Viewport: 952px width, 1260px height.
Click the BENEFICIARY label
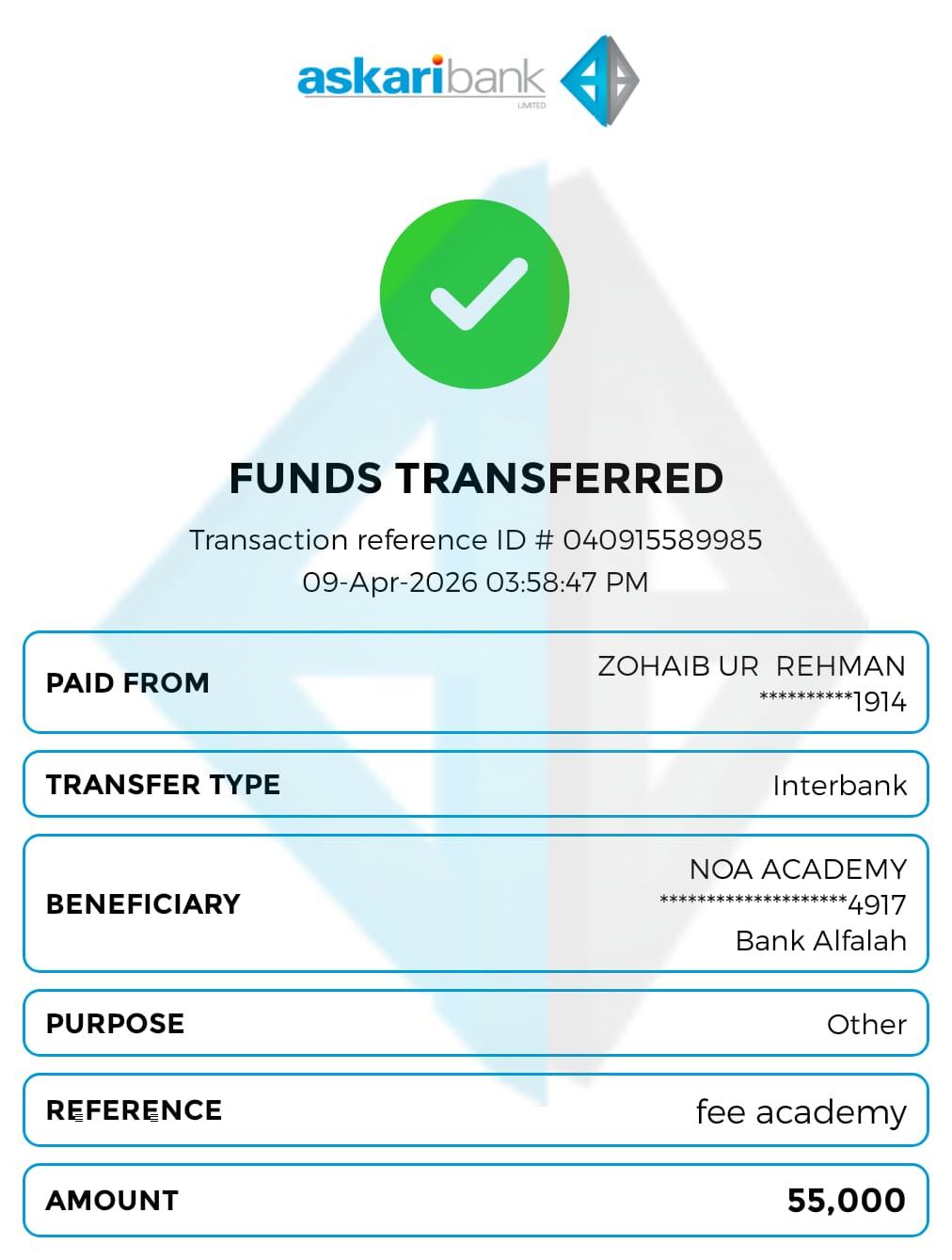(x=144, y=904)
